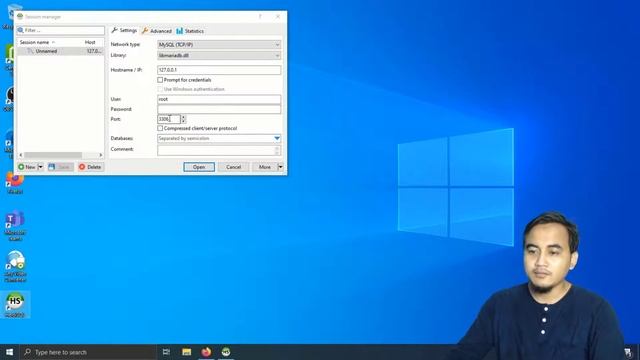Expand the Databases dropdown arrow
This screenshot has width=640, height=360.
277,138
